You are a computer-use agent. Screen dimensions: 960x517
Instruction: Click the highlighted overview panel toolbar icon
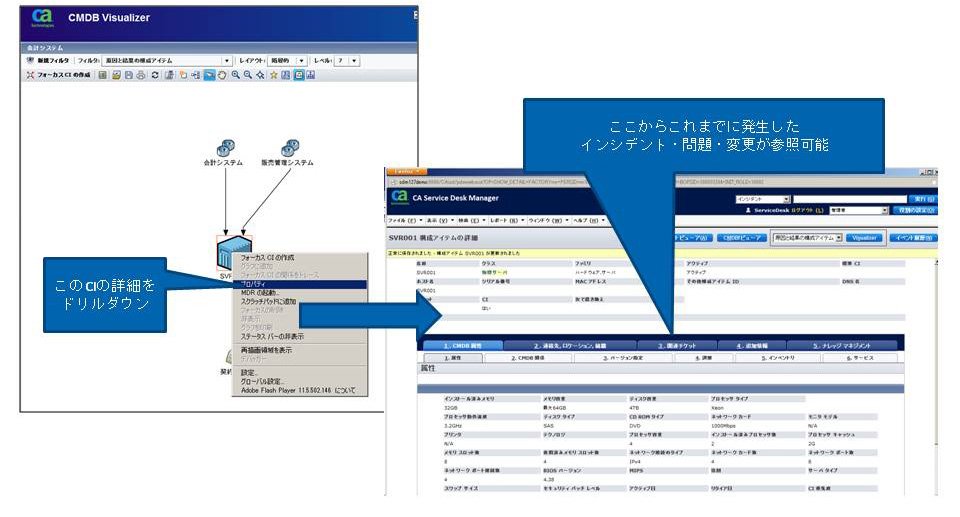tap(298, 75)
